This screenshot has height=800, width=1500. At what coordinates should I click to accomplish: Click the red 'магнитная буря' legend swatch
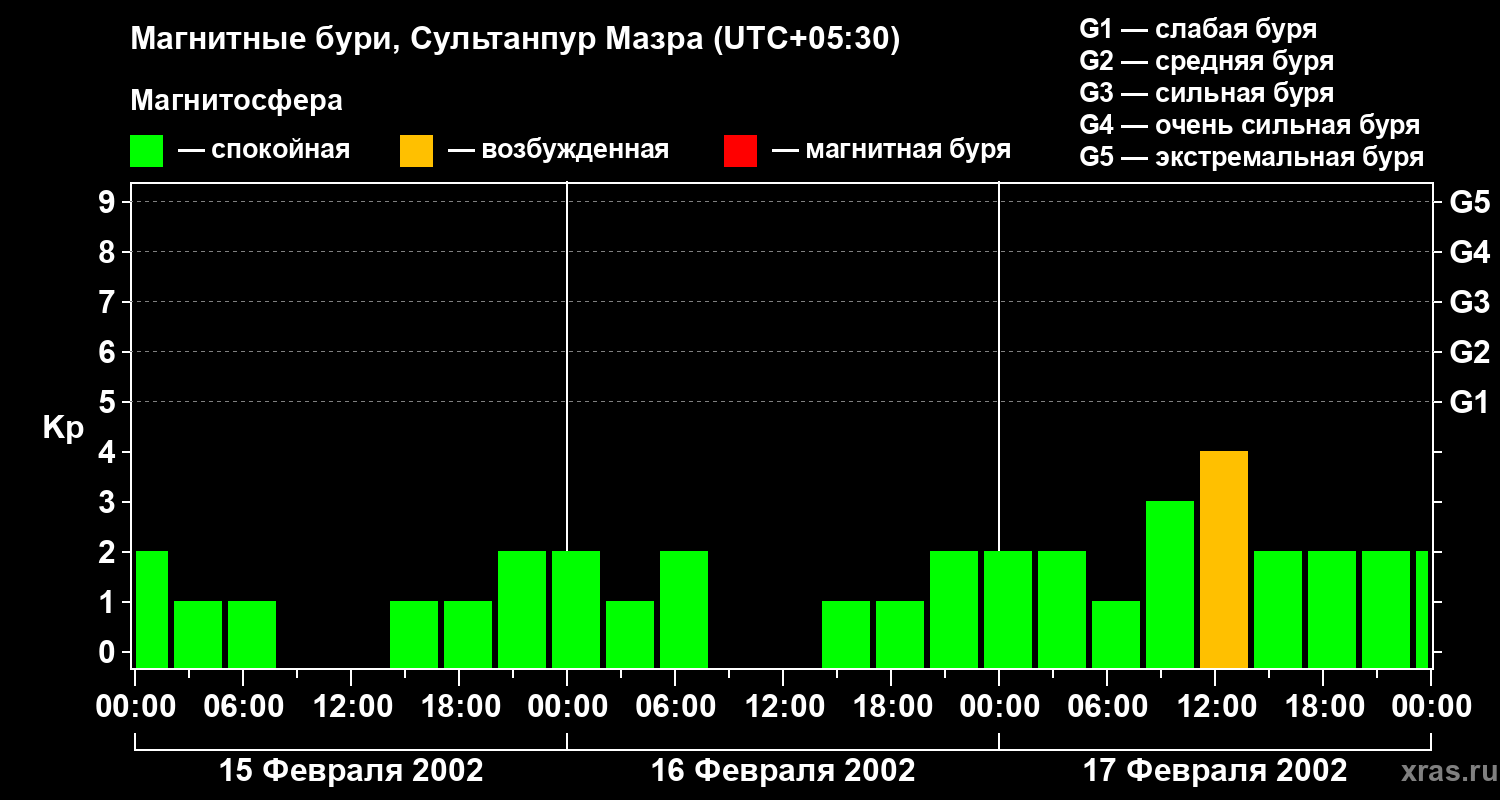pyautogui.click(x=740, y=151)
